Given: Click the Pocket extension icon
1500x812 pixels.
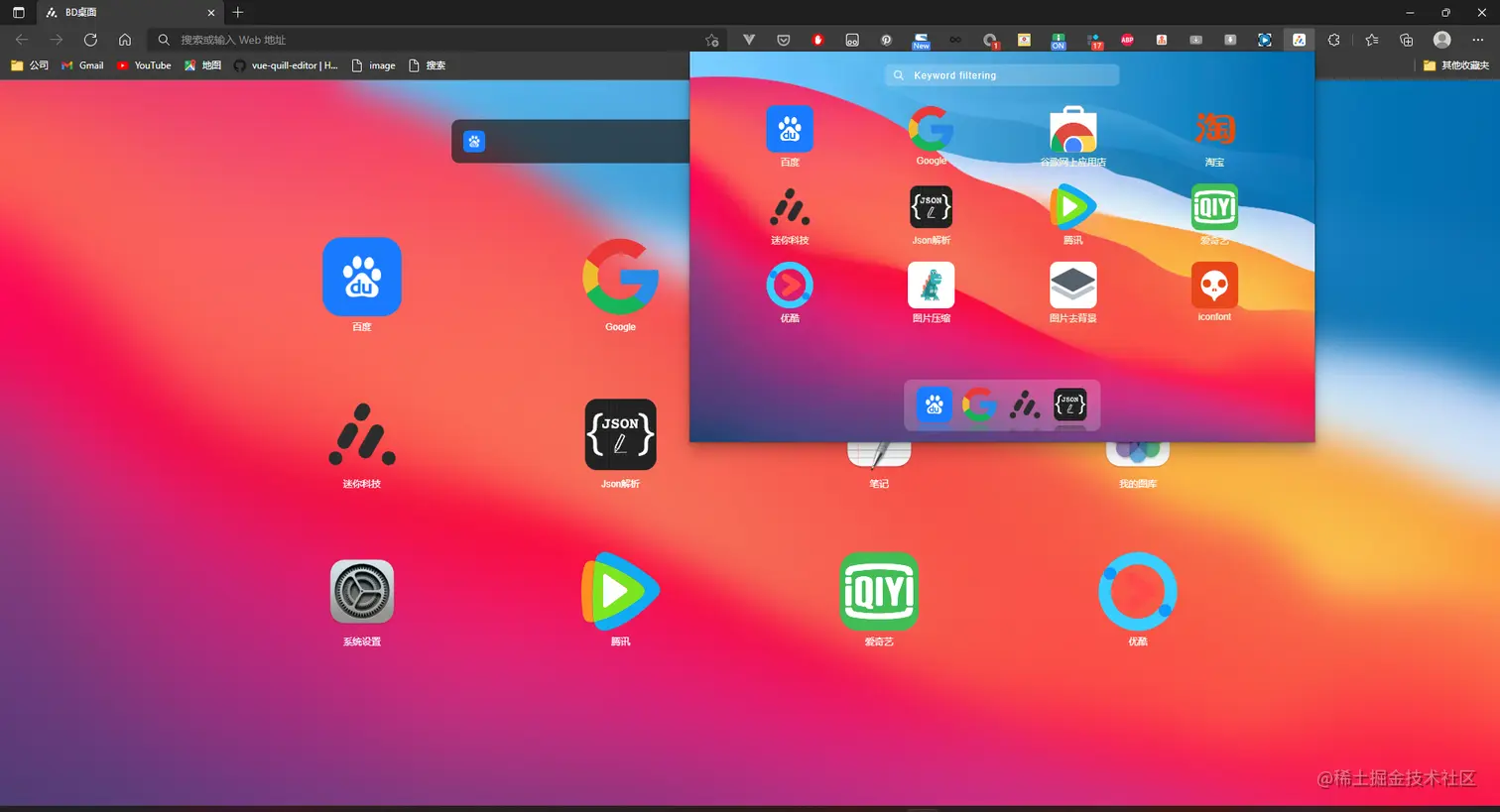Looking at the screenshot, I should [x=784, y=40].
